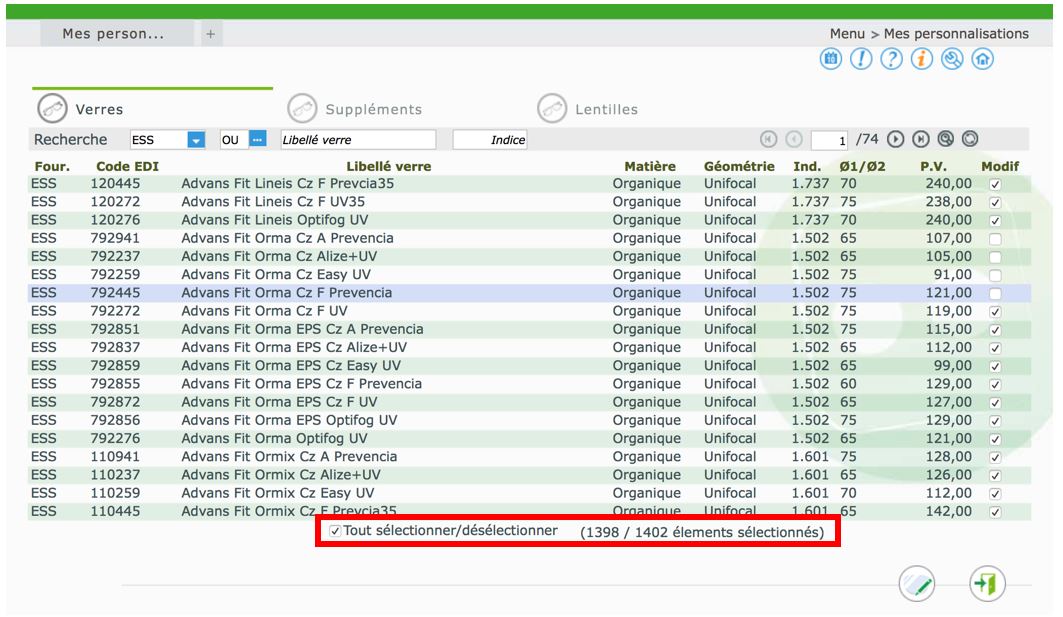Screen dimensions: 1063x617
Task: Click the Modif column header
Action: 1000,166
